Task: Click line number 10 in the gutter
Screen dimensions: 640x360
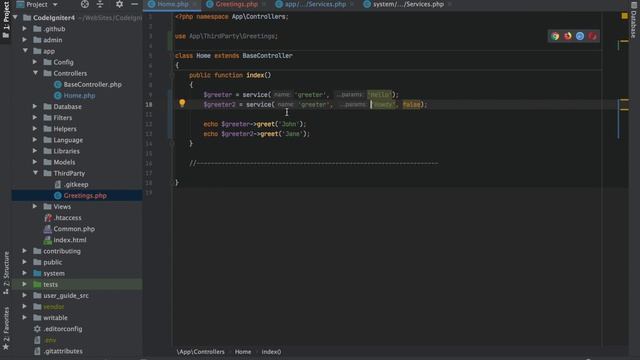Action: 149,104
